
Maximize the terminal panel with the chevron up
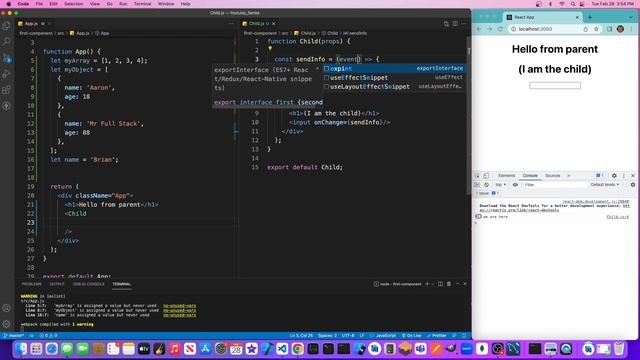tap(458, 284)
